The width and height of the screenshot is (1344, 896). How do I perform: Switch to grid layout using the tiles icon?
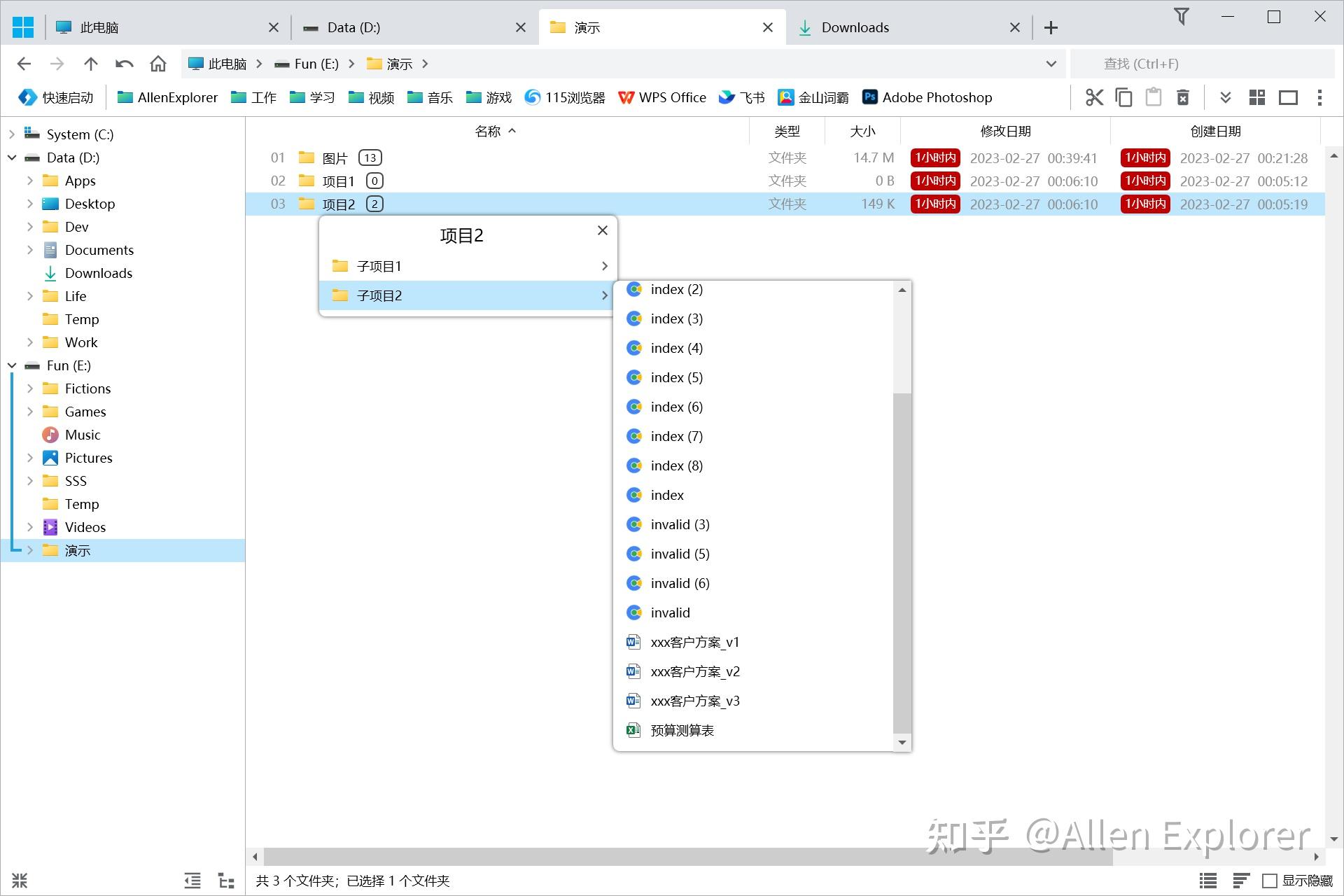click(x=1256, y=97)
